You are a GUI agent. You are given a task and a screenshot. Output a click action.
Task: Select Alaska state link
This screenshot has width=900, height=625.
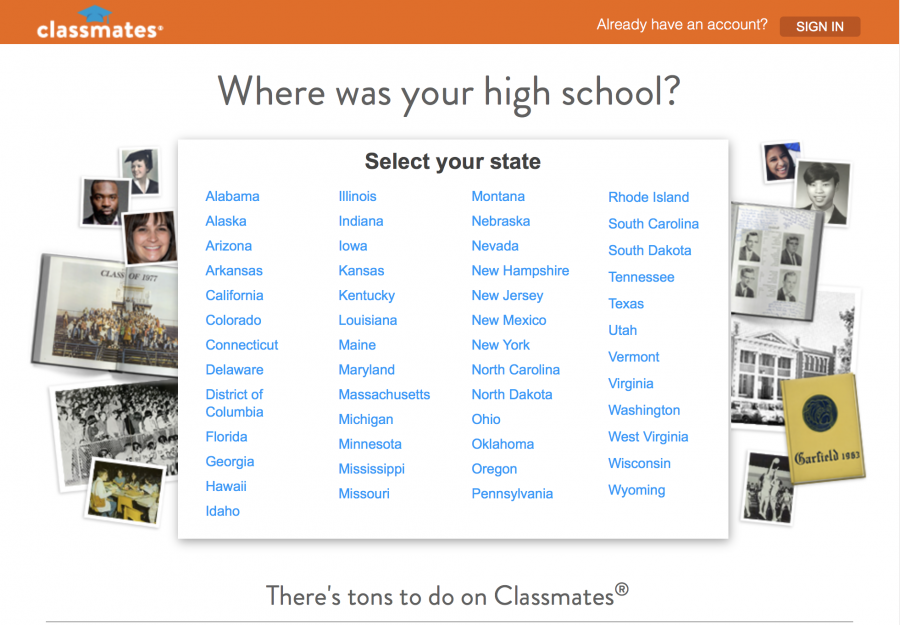click(226, 221)
